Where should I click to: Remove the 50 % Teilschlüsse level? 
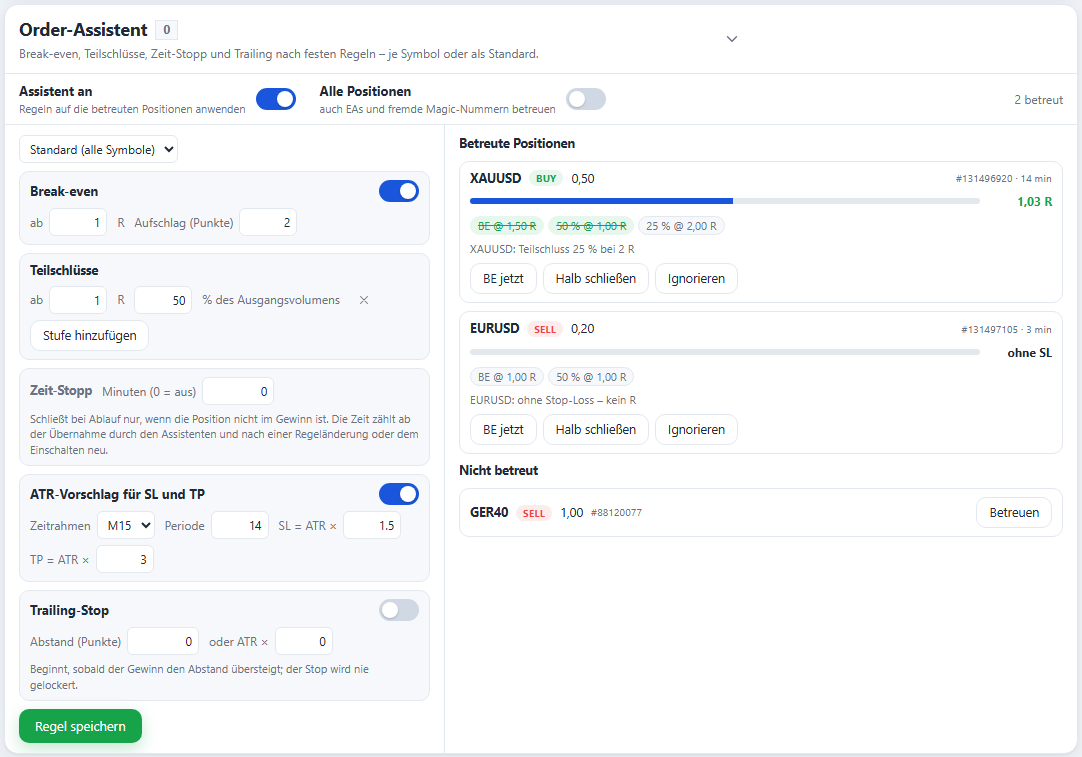pos(364,300)
